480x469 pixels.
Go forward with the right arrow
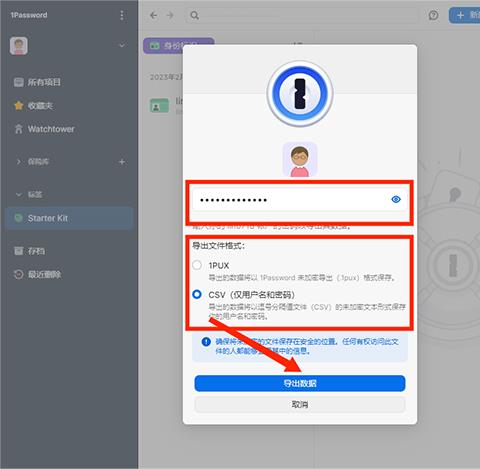tap(170, 15)
